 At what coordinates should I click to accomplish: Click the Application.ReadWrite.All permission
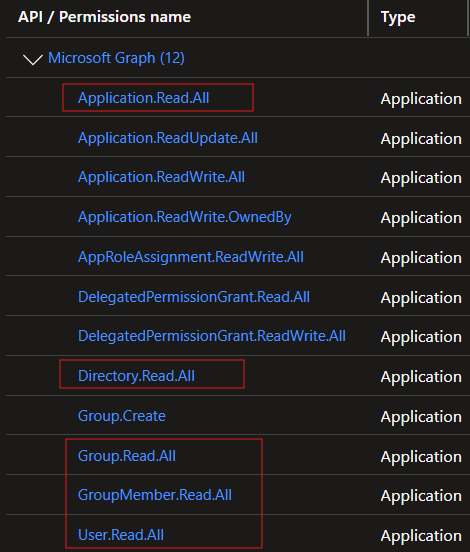tap(162, 177)
